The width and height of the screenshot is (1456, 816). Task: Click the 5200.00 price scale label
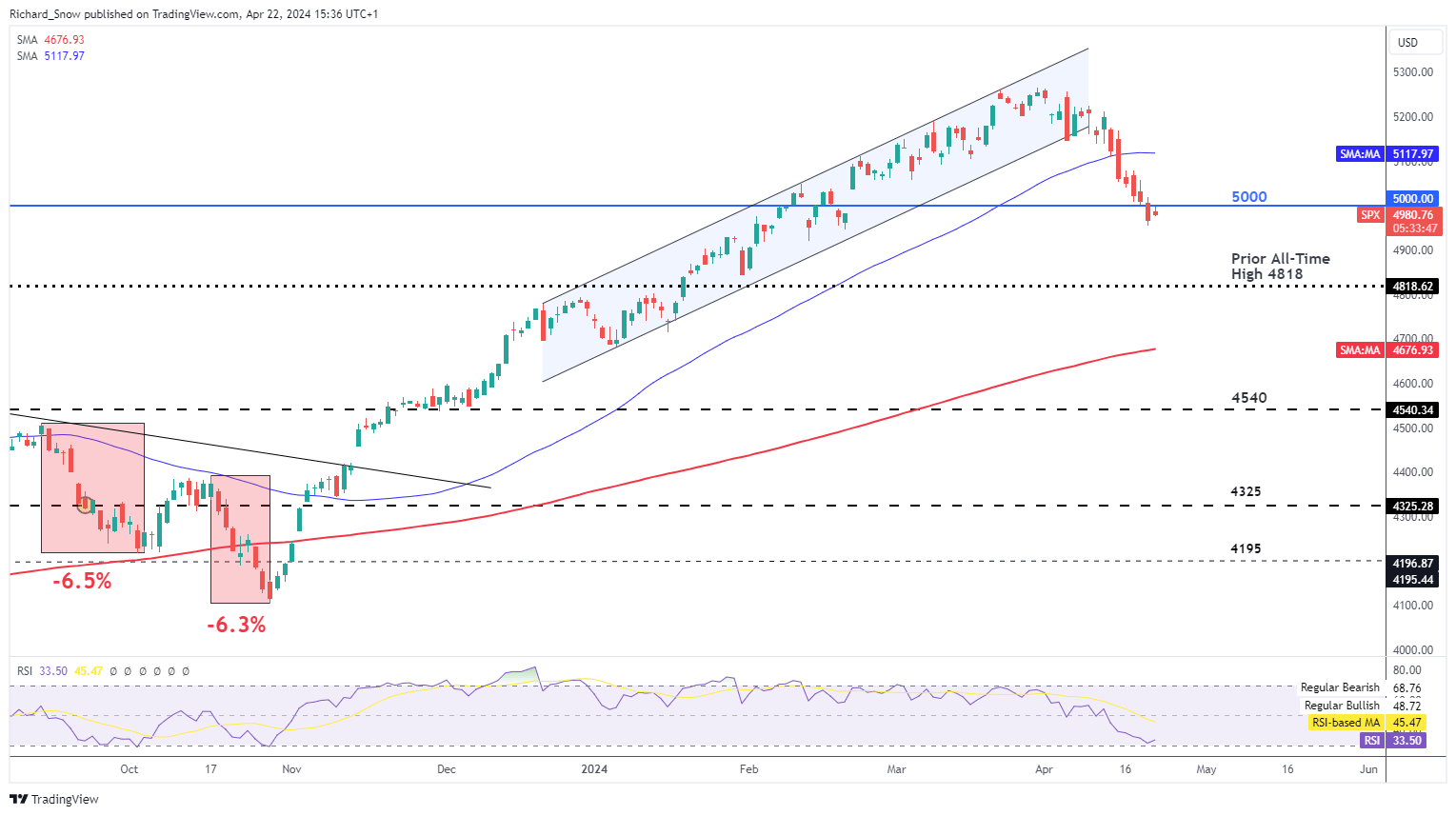[1413, 117]
